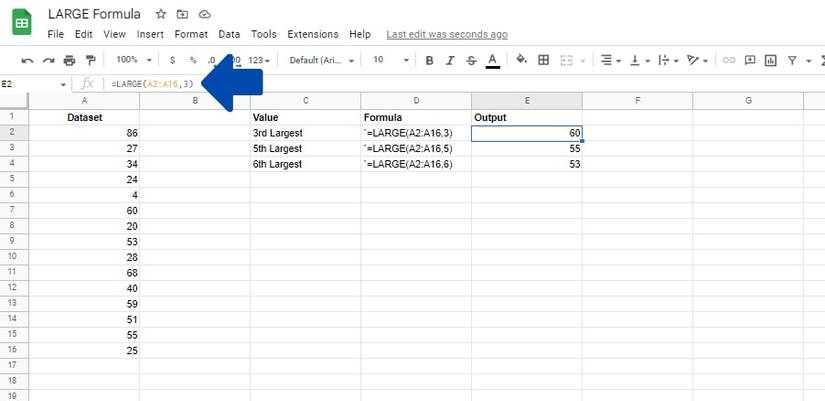Select column E header
The image size is (825, 401).
527,101
